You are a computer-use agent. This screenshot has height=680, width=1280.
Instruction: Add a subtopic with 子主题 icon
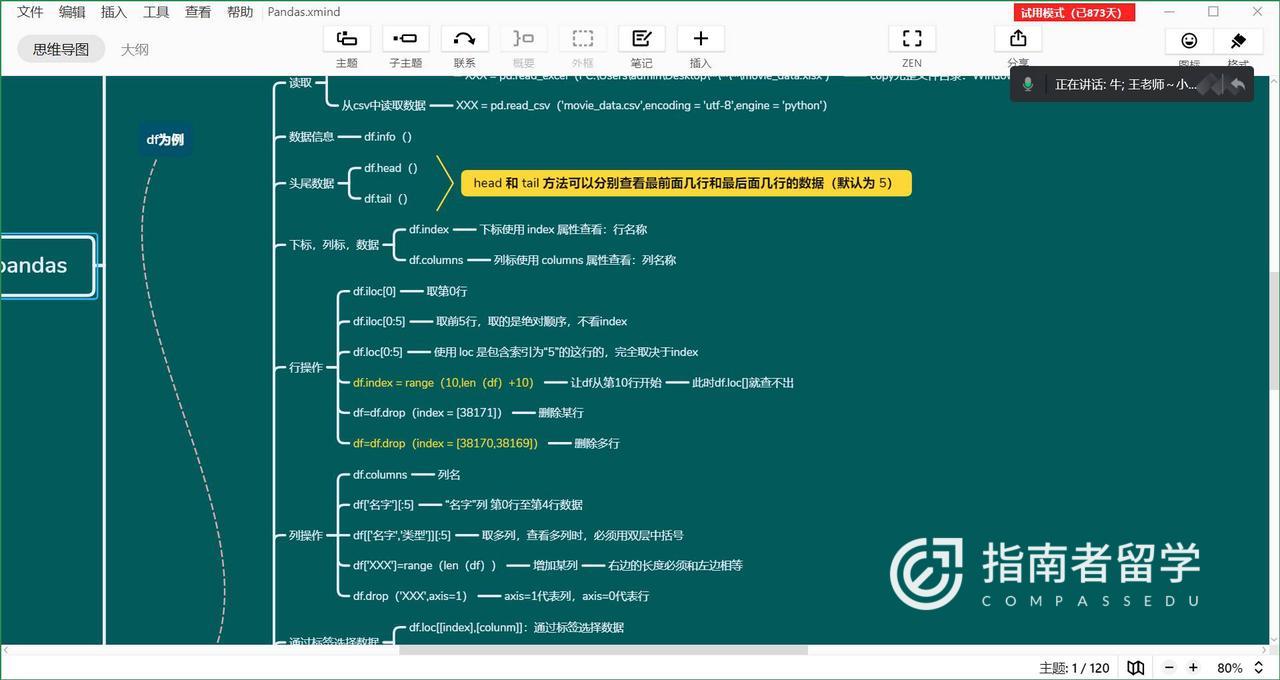coord(405,39)
